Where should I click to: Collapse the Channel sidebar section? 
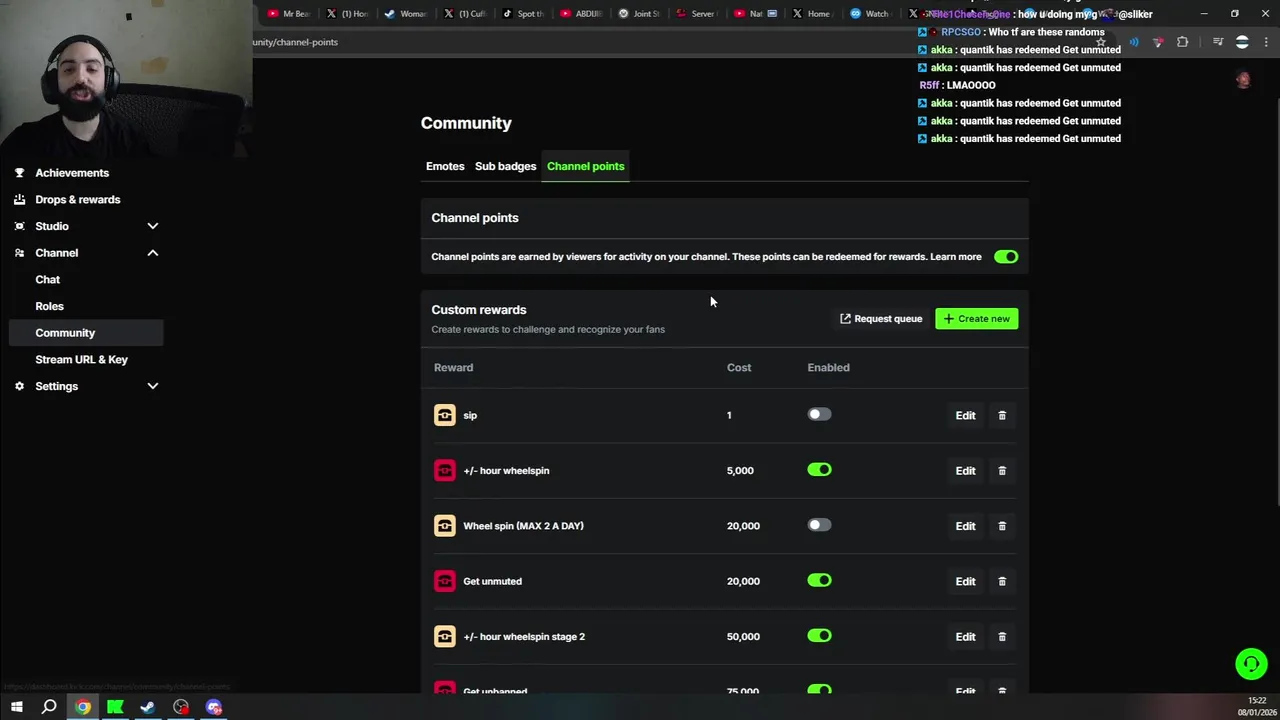click(153, 253)
